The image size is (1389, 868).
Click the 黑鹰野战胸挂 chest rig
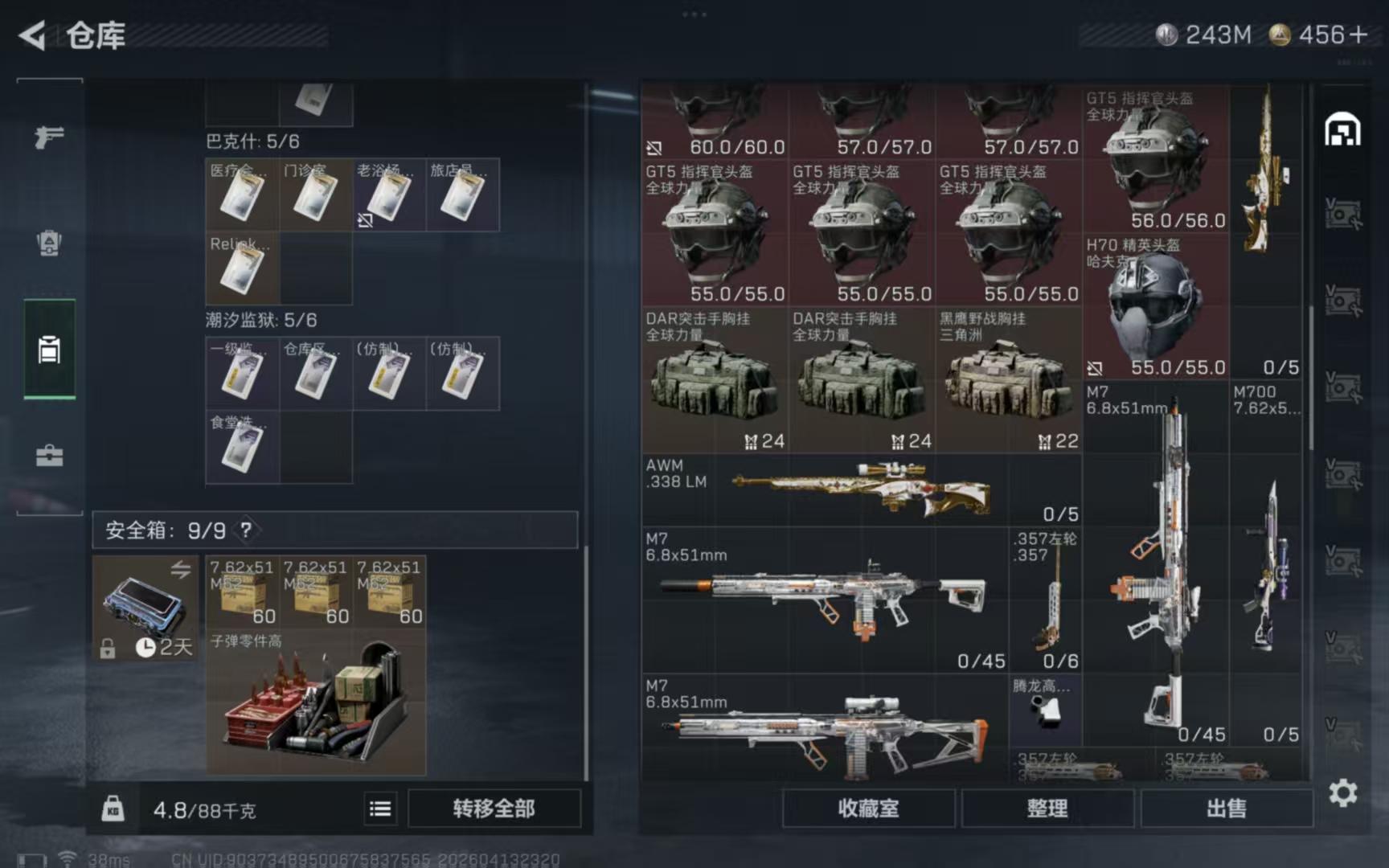pyautogui.click(x=1009, y=380)
